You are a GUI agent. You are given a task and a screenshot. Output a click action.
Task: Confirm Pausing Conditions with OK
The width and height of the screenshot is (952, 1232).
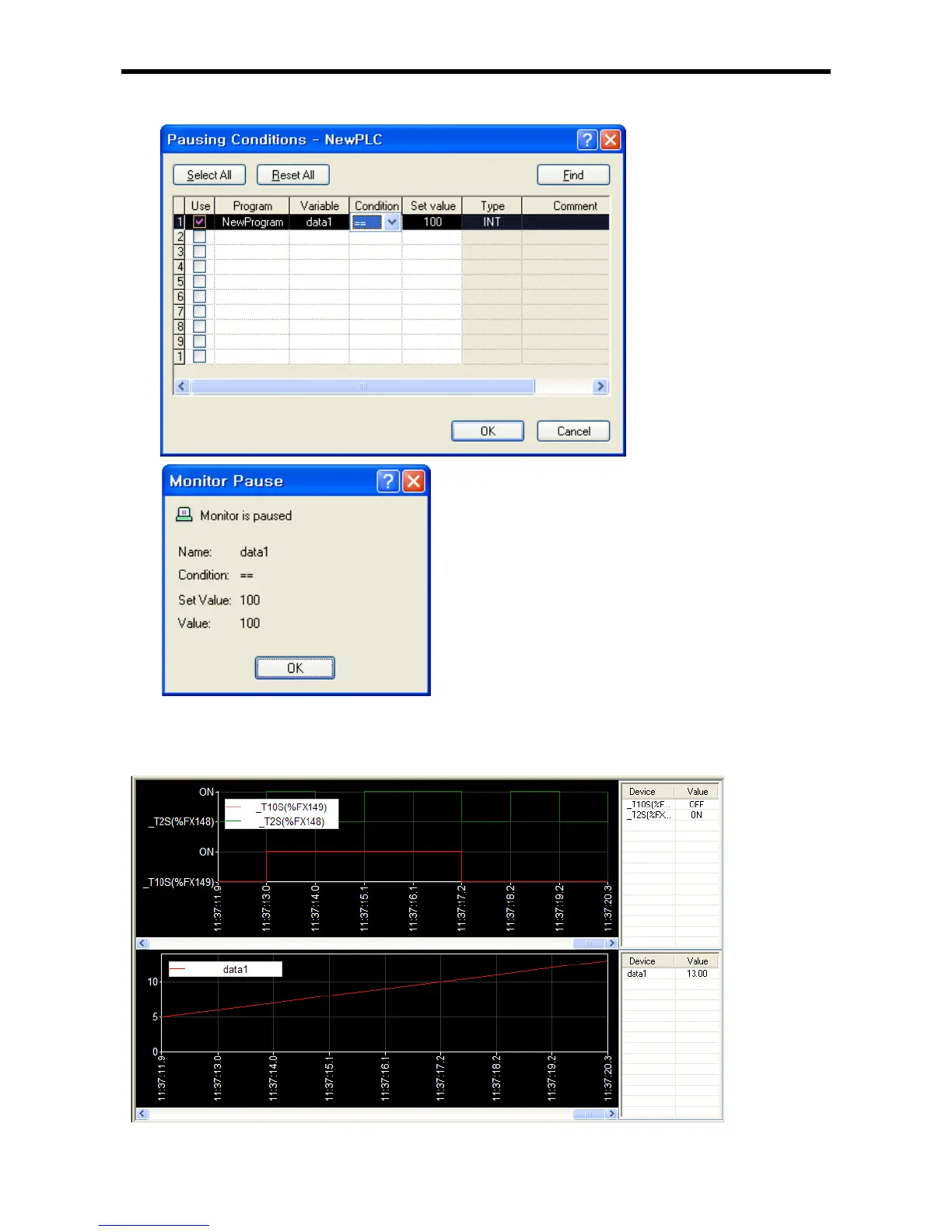(x=488, y=431)
